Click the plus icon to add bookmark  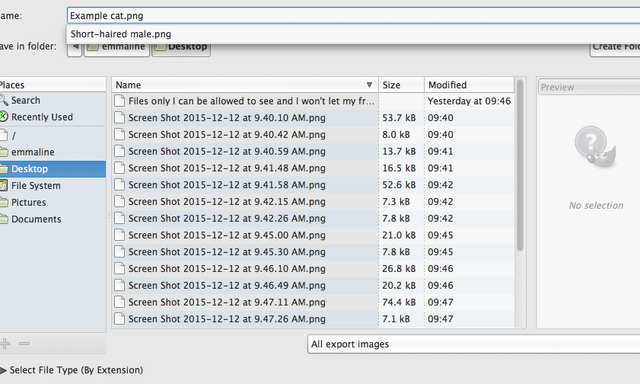pos(5,344)
